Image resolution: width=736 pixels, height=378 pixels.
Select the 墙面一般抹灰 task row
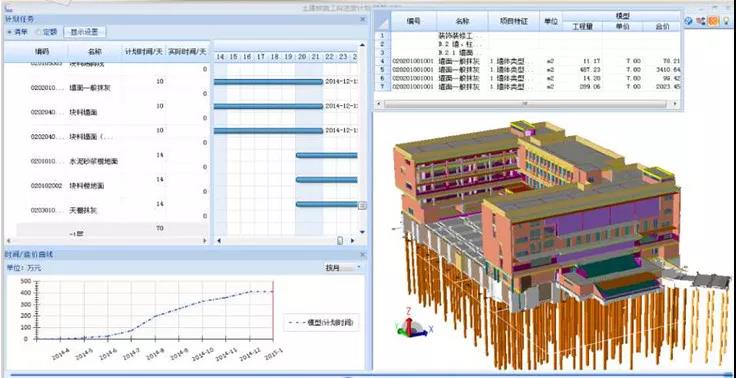pyautogui.click(x=106, y=87)
